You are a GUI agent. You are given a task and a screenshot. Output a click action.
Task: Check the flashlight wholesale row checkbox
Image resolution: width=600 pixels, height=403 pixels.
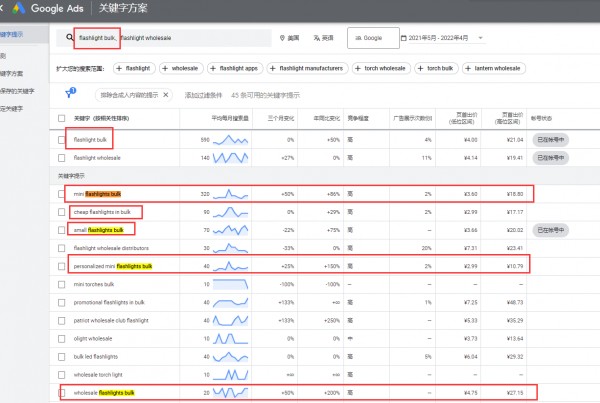point(61,158)
